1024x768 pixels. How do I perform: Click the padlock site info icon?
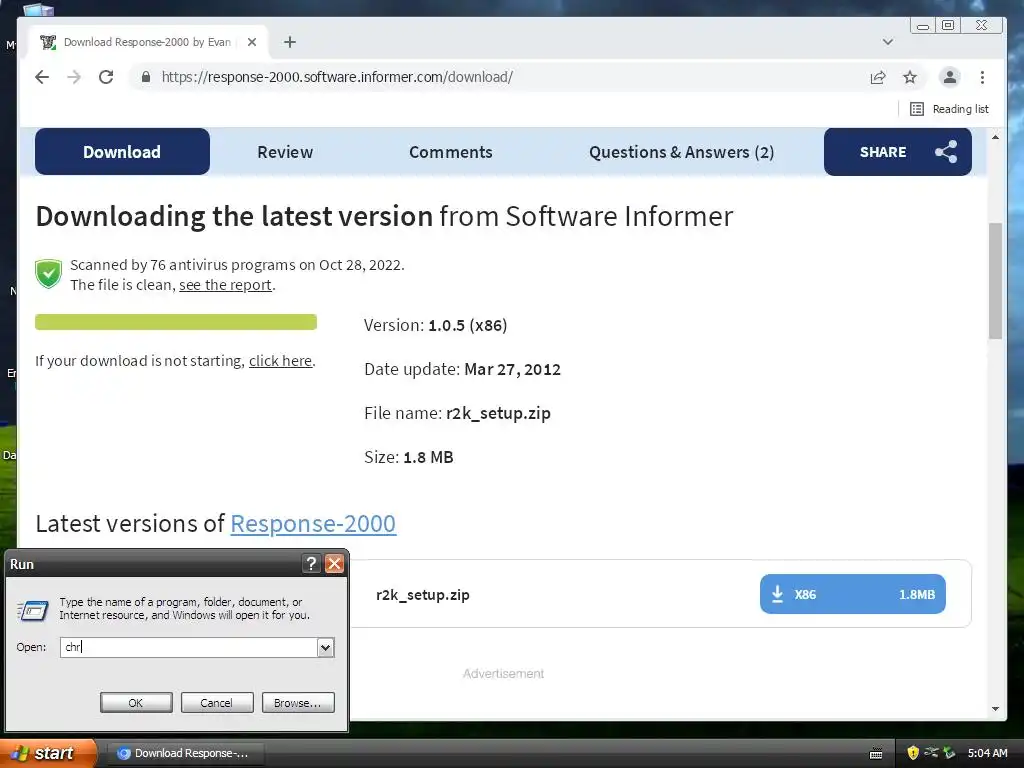[x=146, y=77]
